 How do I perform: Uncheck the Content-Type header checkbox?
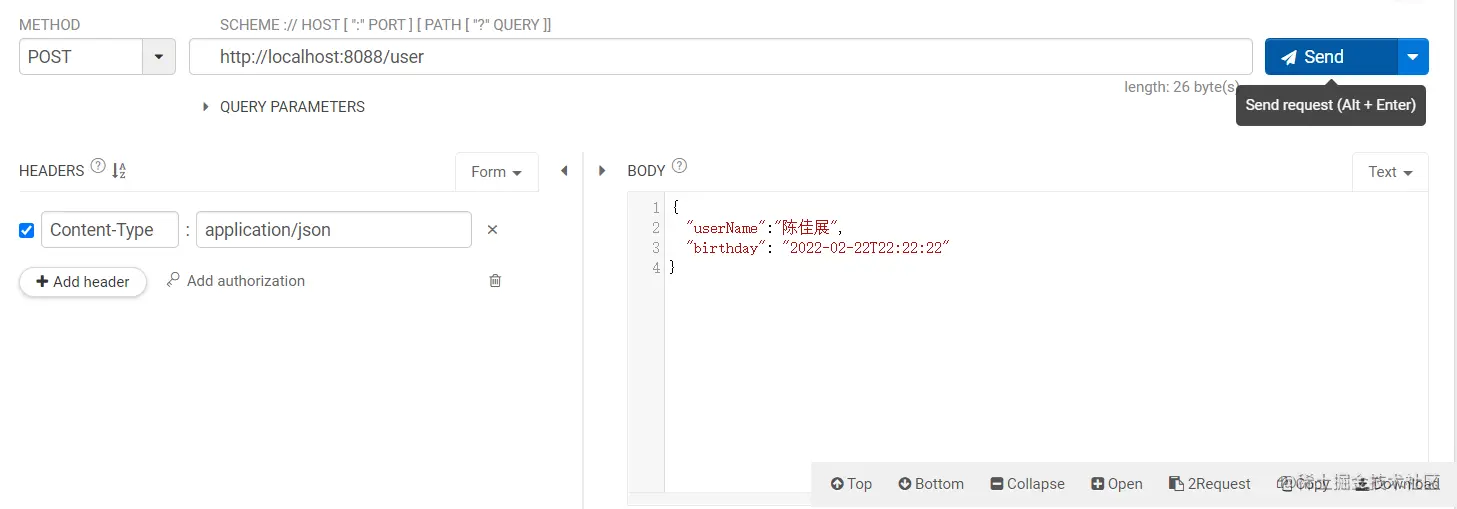click(27, 231)
